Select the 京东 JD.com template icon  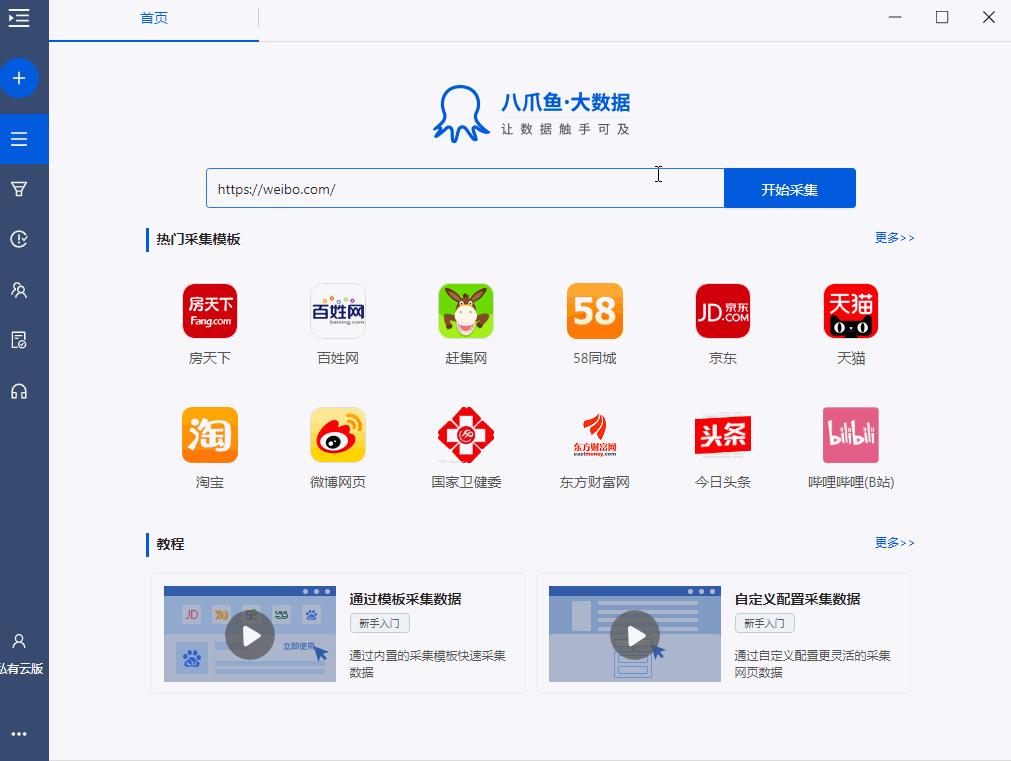(723, 311)
